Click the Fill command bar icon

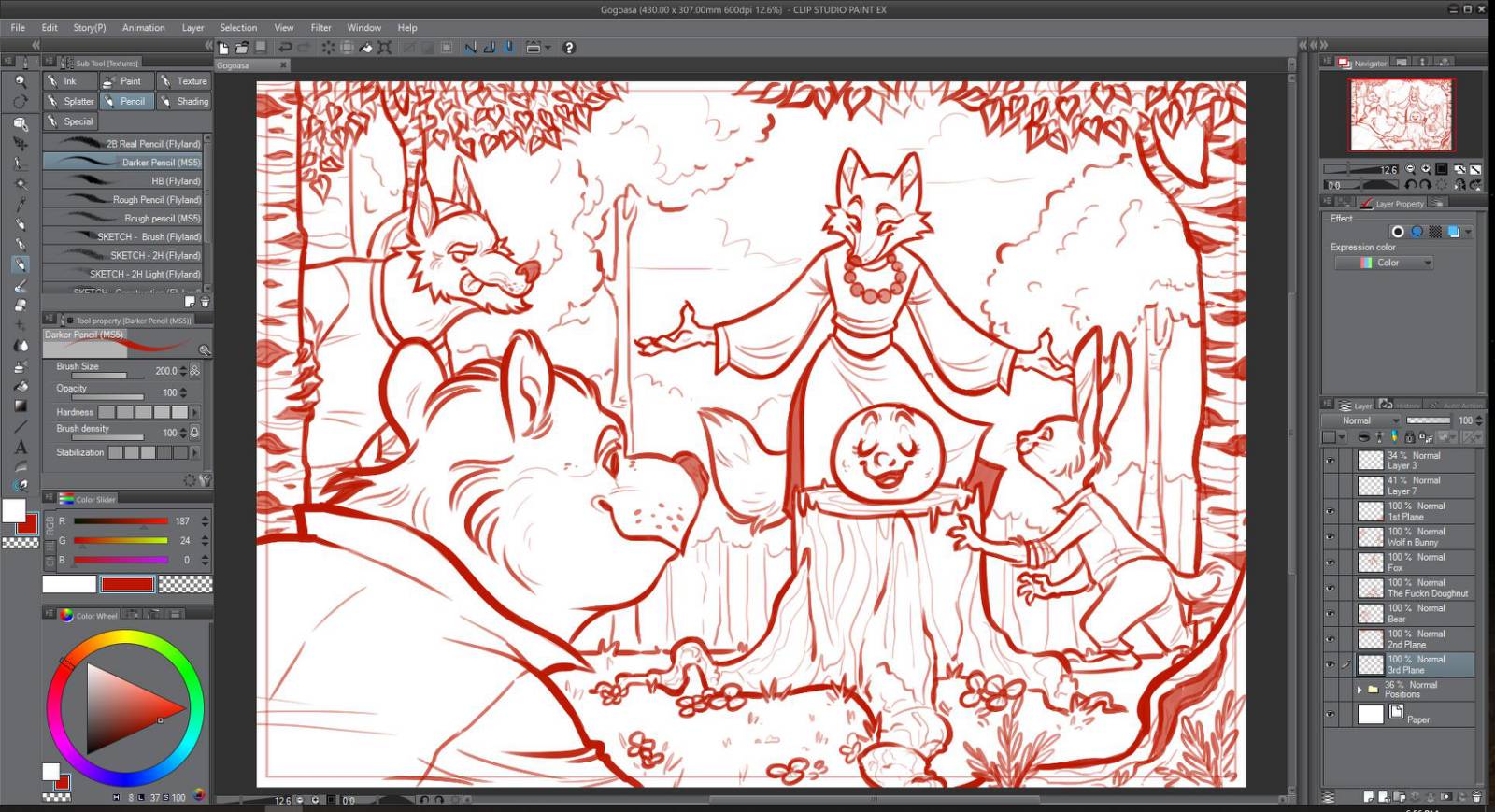(366, 48)
